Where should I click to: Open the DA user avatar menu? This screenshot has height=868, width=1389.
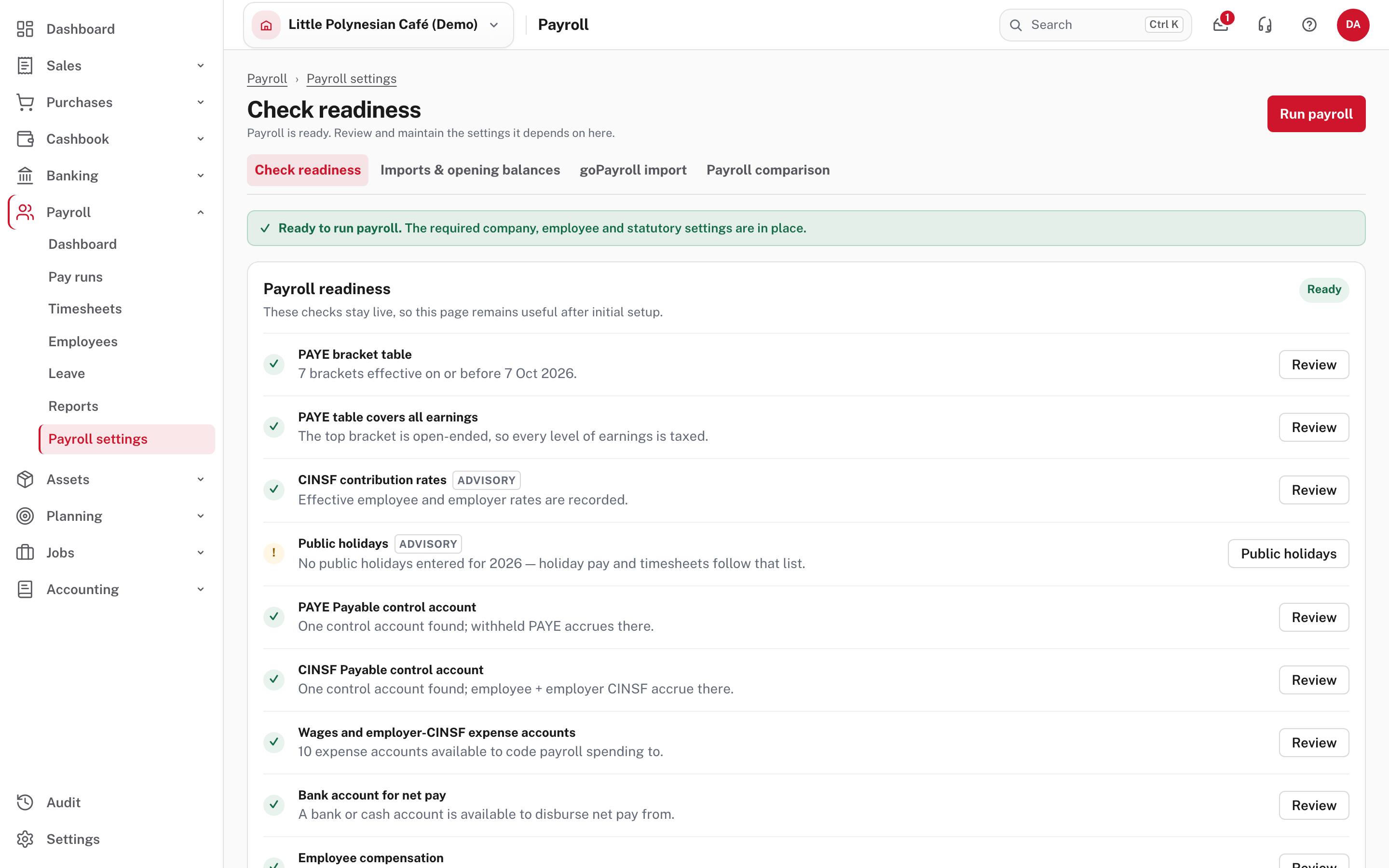[1353, 25]
